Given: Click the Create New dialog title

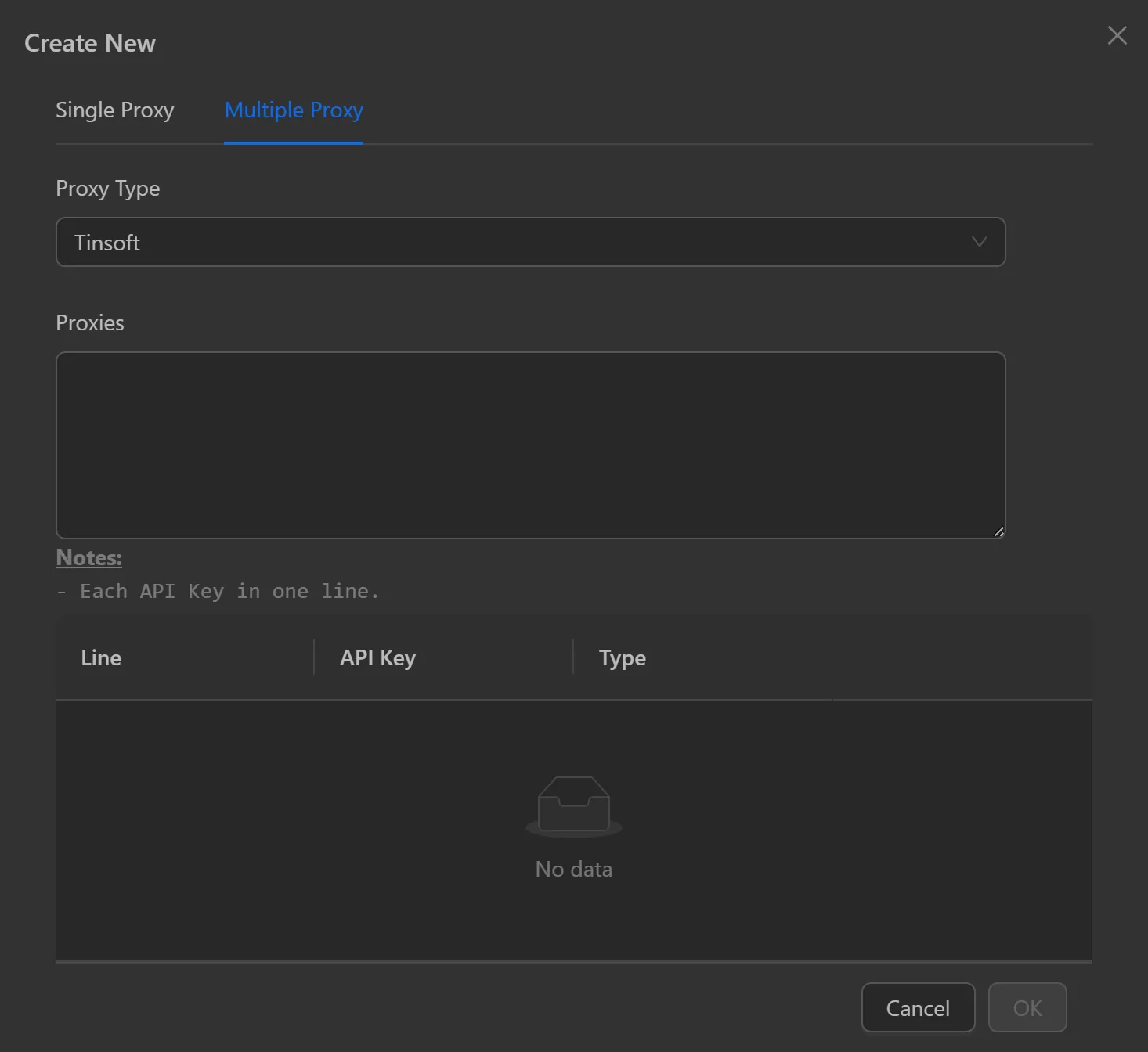Looking at the screenshot, I should [x=90, y=43].
